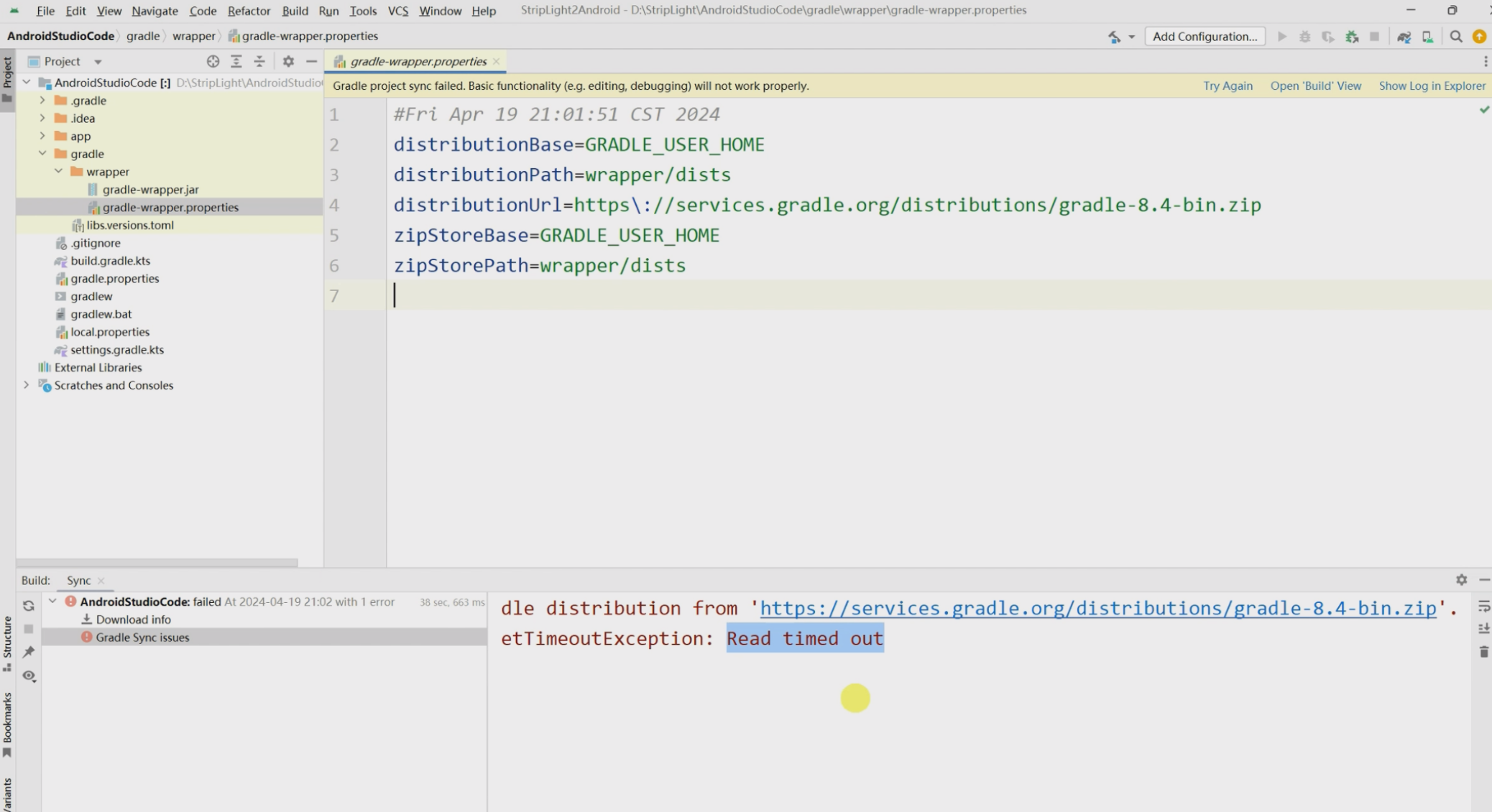This screenshot has width=1492, height=812.
Task: Open the Refactor menu
Action: pos(249,11)
